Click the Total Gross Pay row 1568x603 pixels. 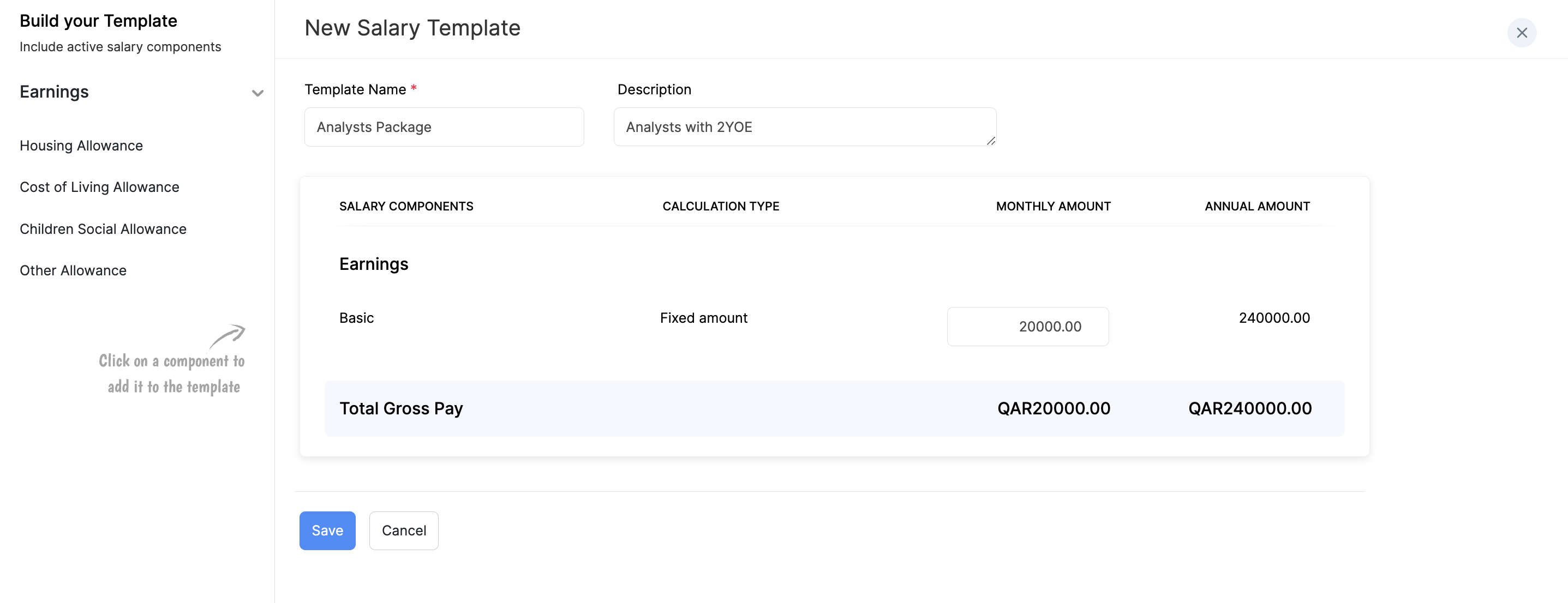tap(401, 408)
